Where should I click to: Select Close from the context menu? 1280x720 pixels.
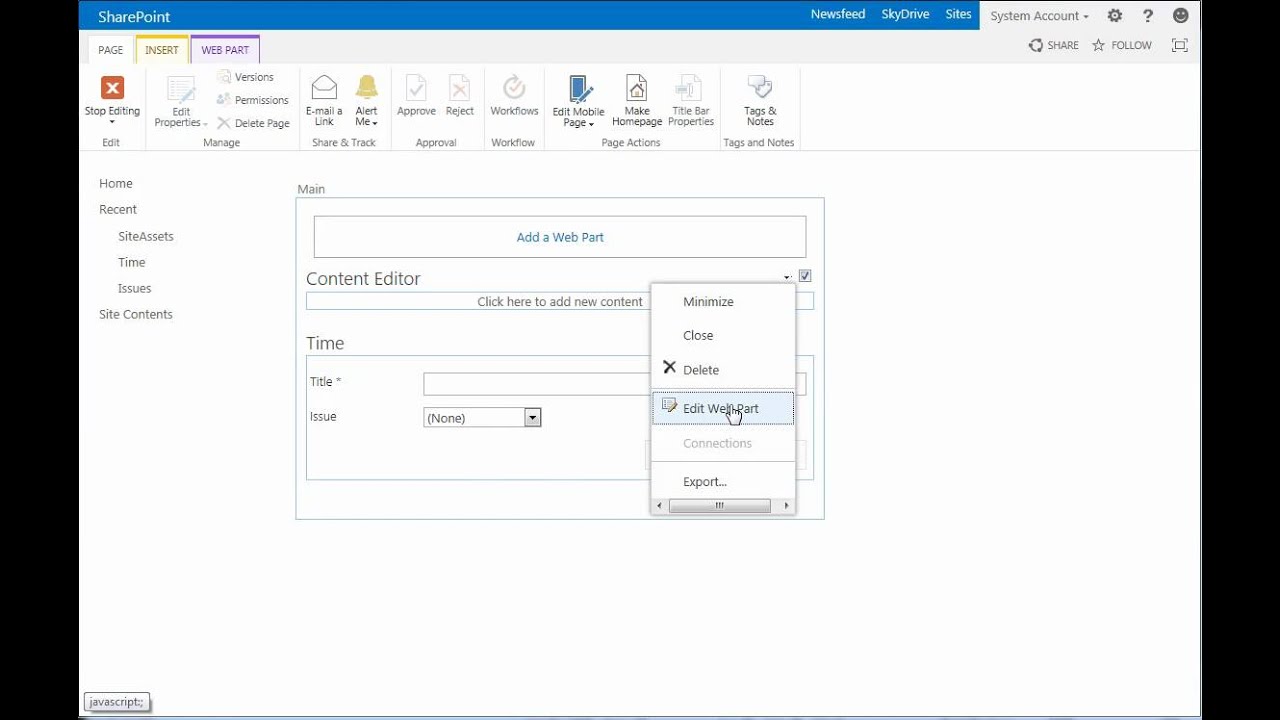click(723, 336)
